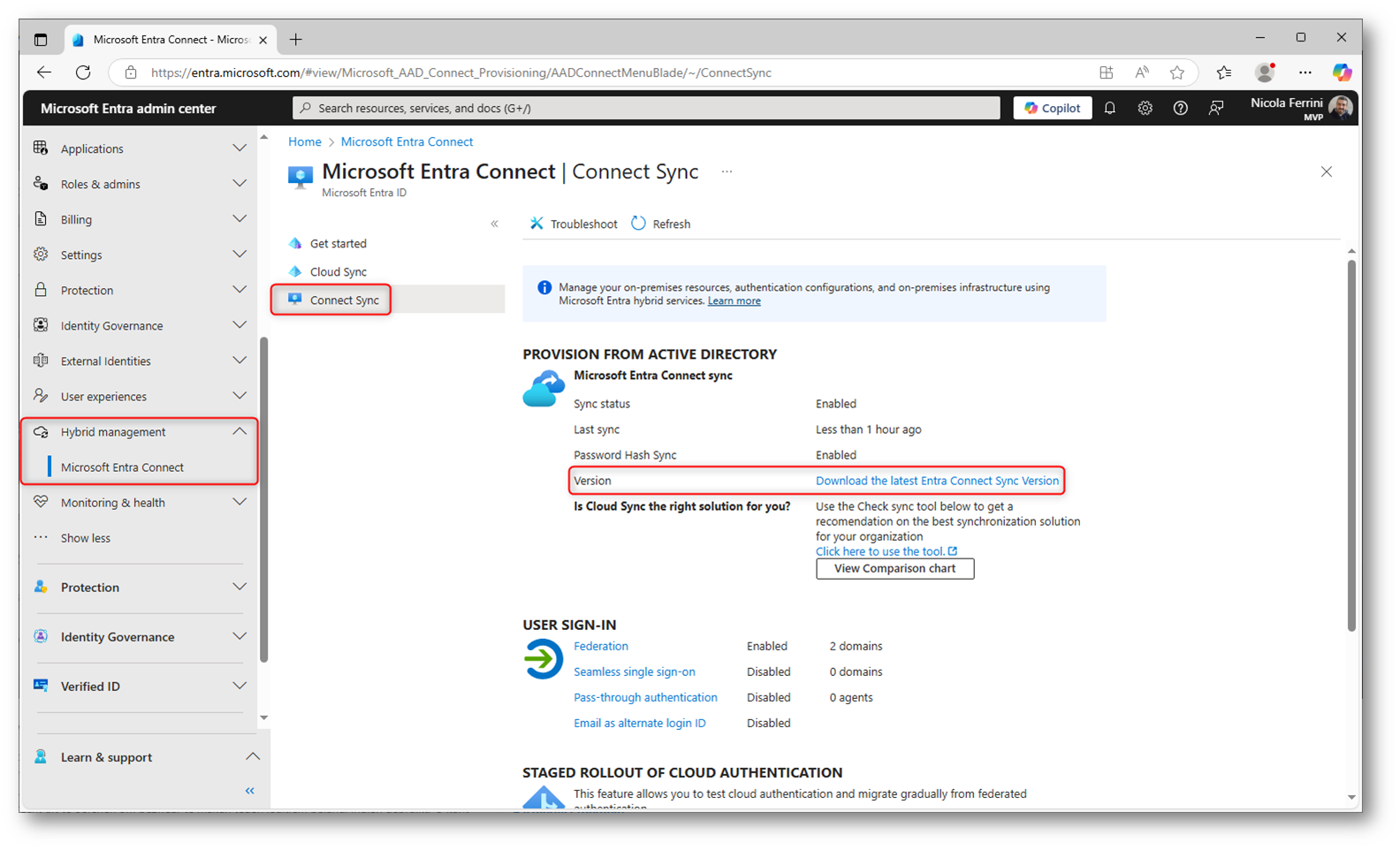
Task: Open Seamless single sign-on link
Action: click(634, 672)
